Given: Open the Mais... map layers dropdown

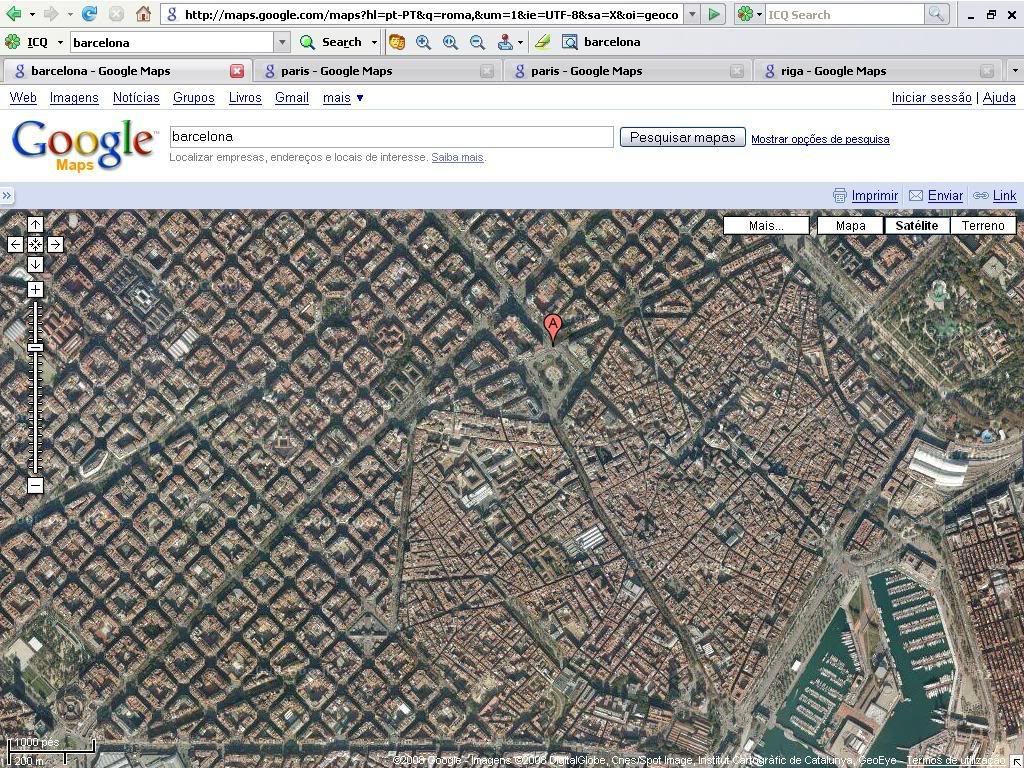Looking at the screenshot, I should (x=766, y=226).
